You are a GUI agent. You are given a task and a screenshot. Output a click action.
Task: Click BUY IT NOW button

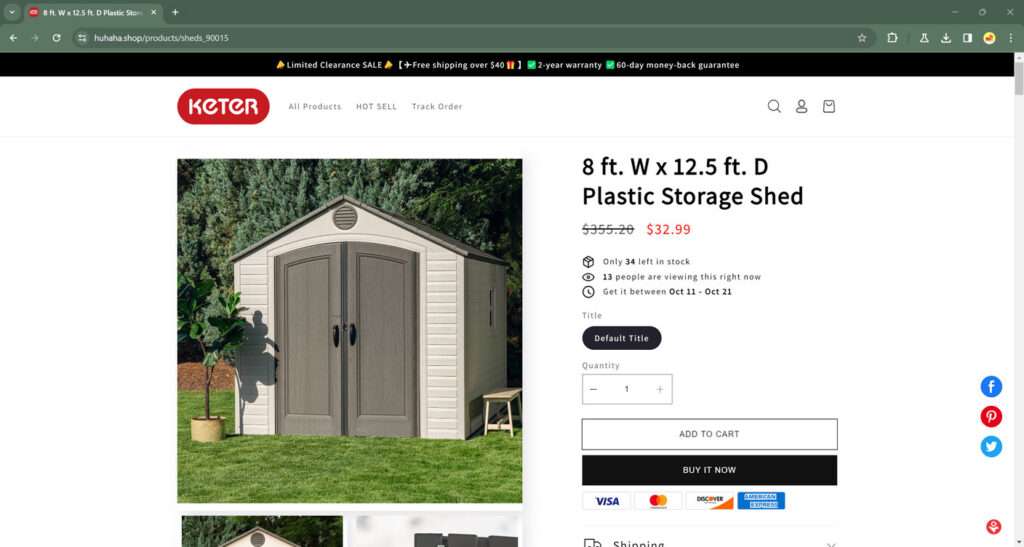[x=709, y=470]
